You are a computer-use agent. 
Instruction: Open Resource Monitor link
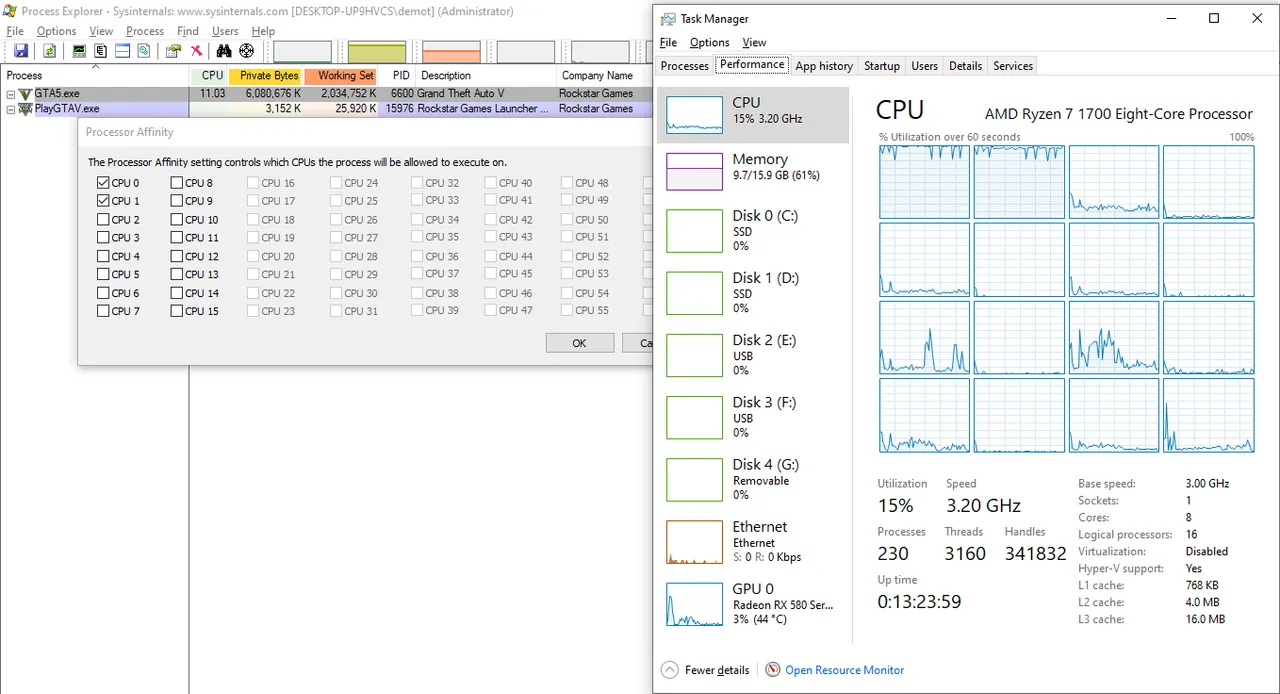tap(844, 670)
